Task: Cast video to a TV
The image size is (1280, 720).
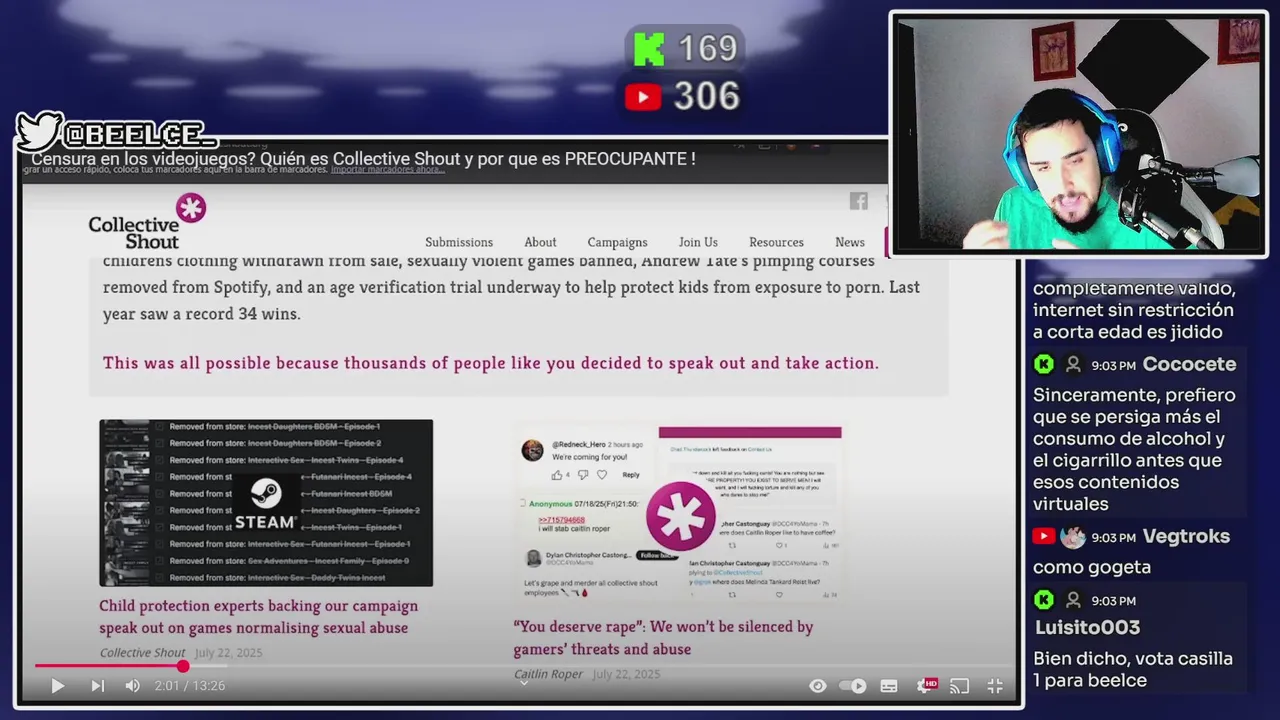Action: (959, 686)
